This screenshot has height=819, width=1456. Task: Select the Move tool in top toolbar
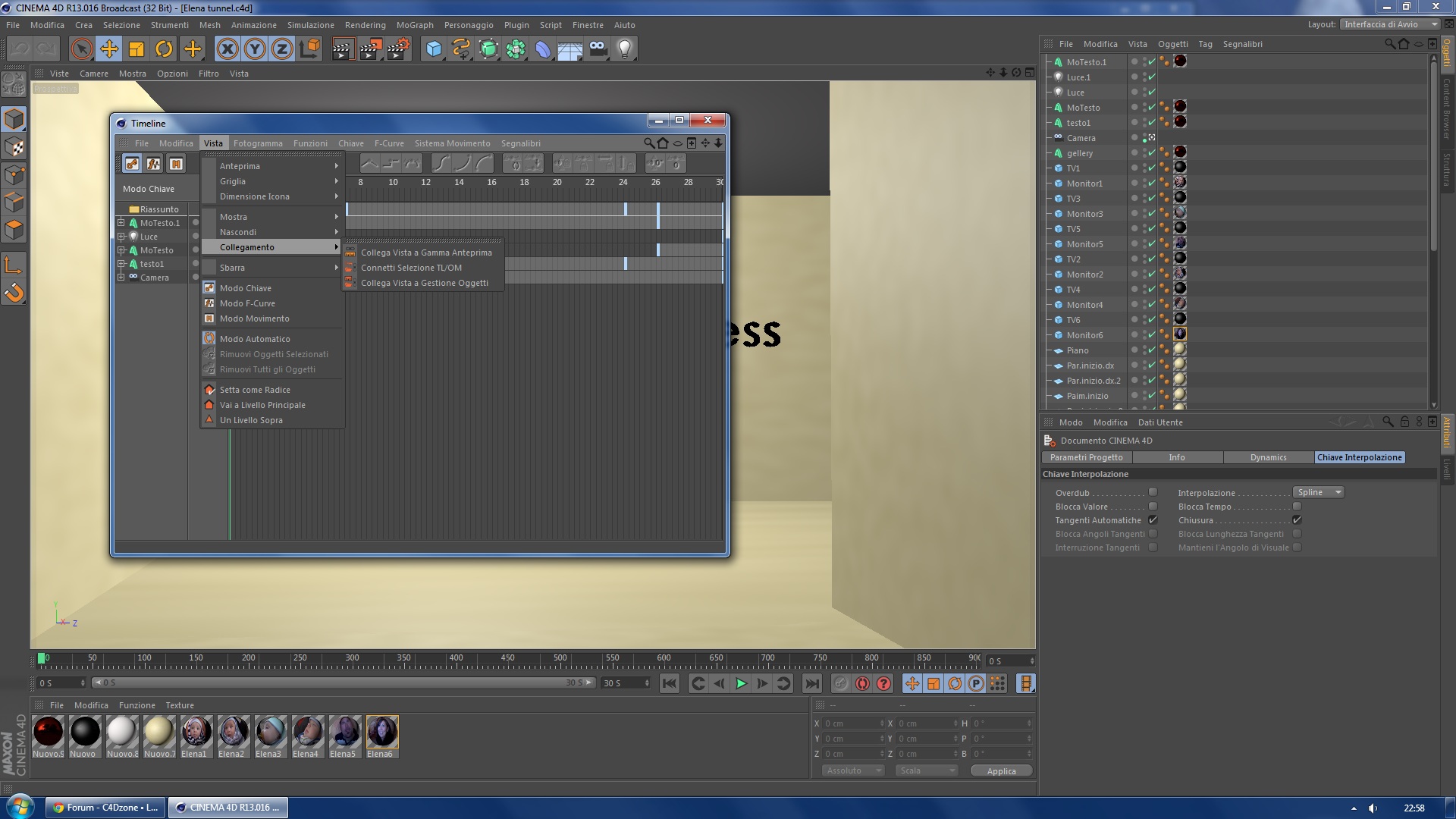109,49
